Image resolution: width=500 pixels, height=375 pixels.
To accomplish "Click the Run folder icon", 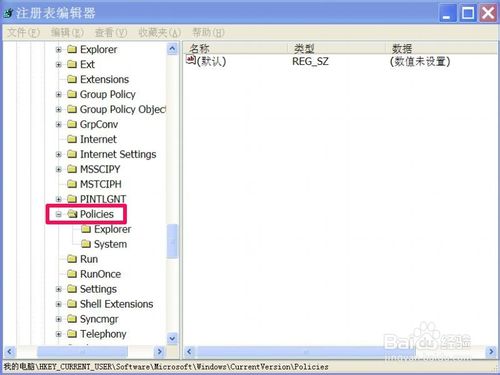I will (72, 259).
